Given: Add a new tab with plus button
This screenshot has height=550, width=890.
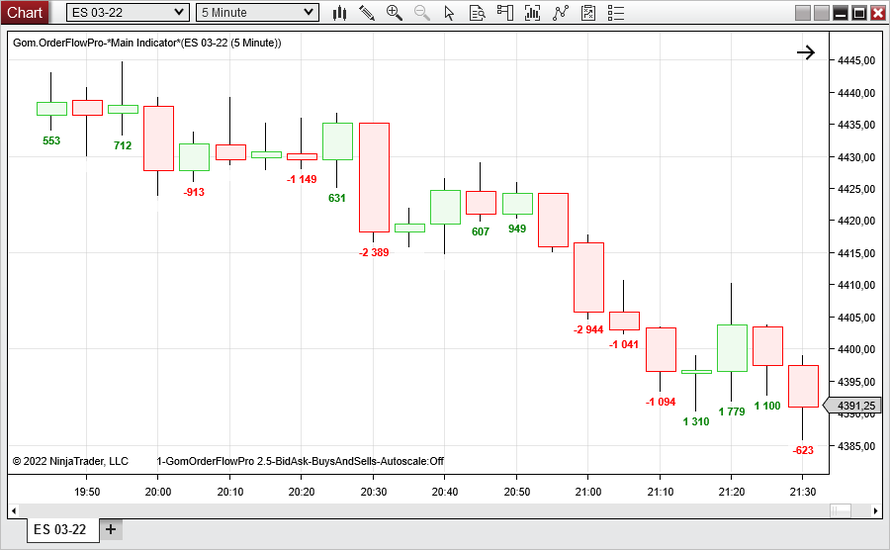Looking at the screenshot, I should pyautogui.click(x=111, y=530).
